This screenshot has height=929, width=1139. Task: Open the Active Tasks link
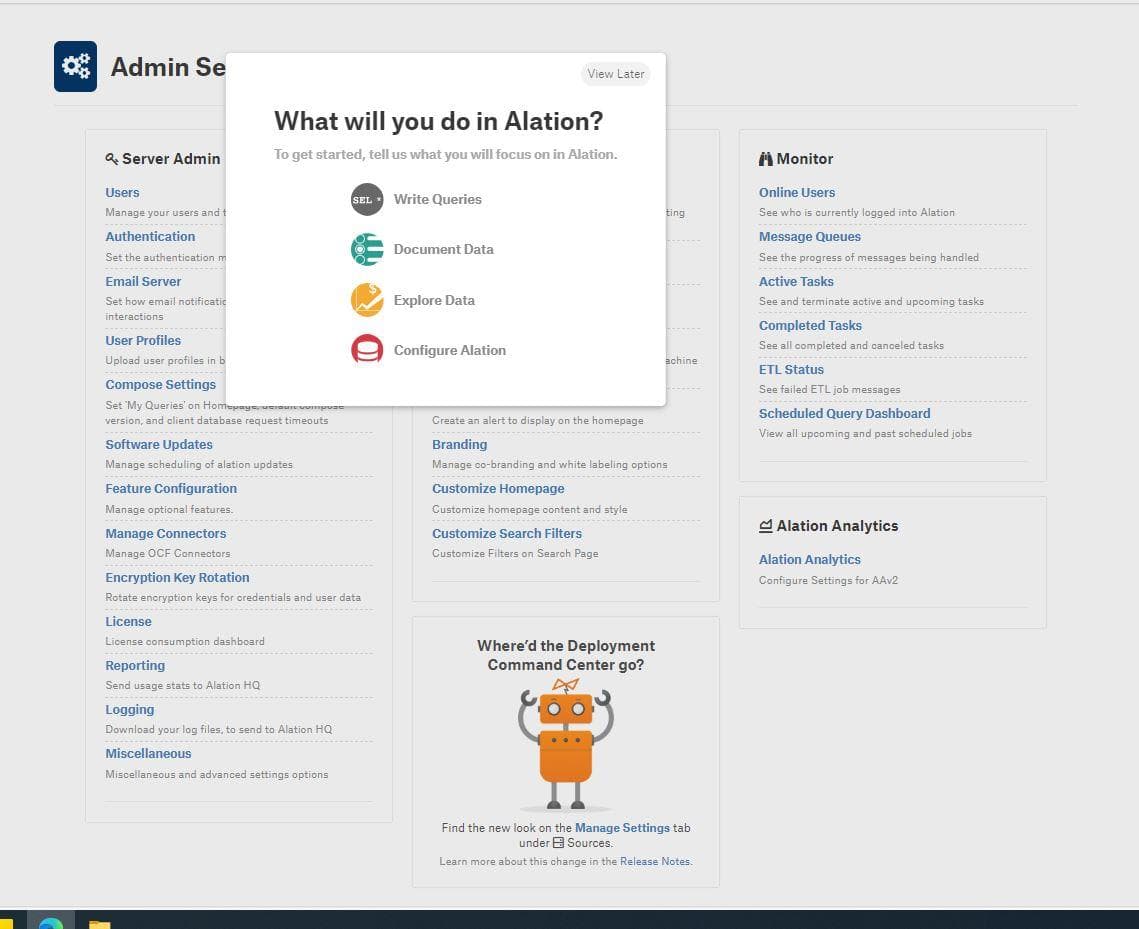796,281
